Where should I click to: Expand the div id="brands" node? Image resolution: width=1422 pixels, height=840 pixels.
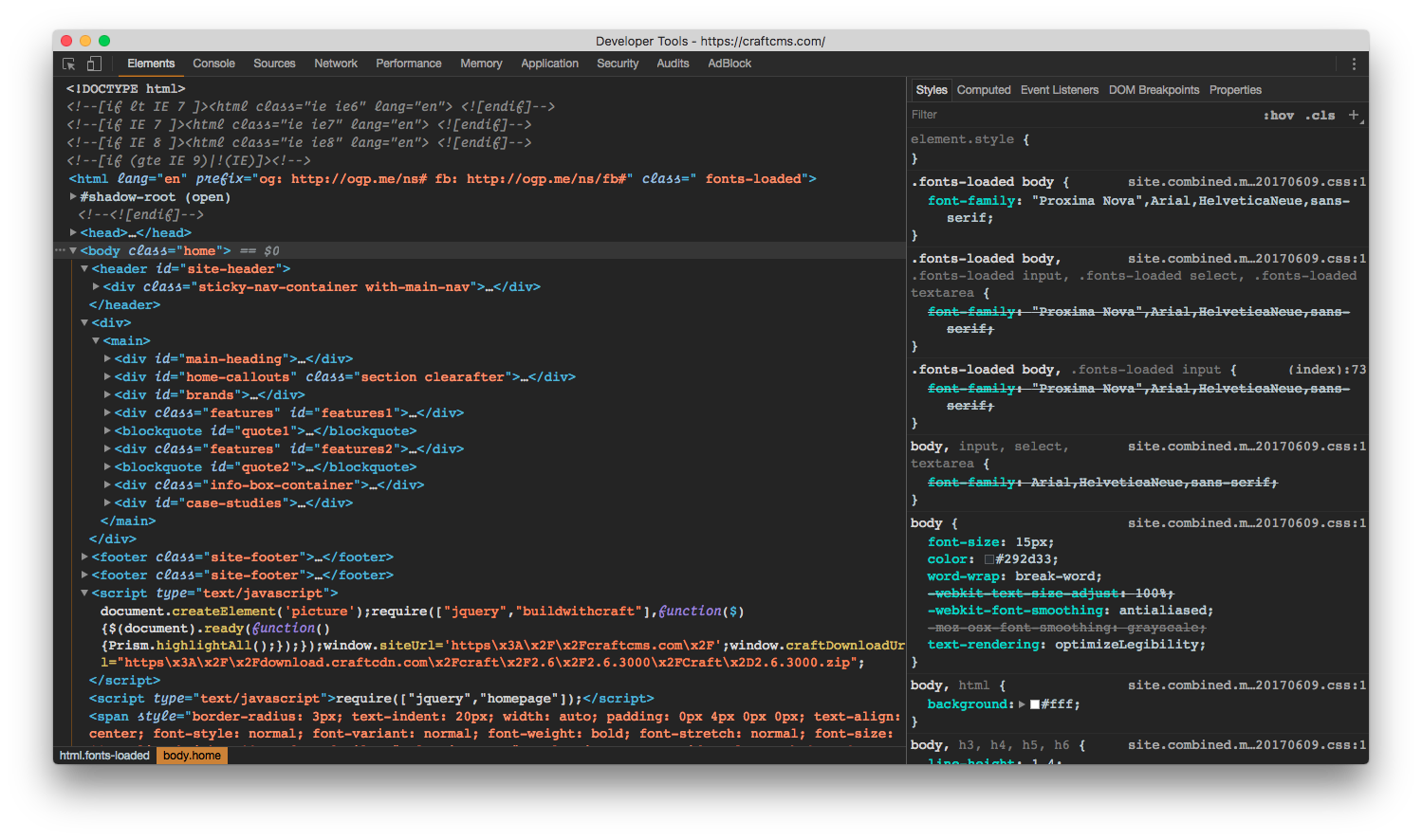[x=107, y=394]
